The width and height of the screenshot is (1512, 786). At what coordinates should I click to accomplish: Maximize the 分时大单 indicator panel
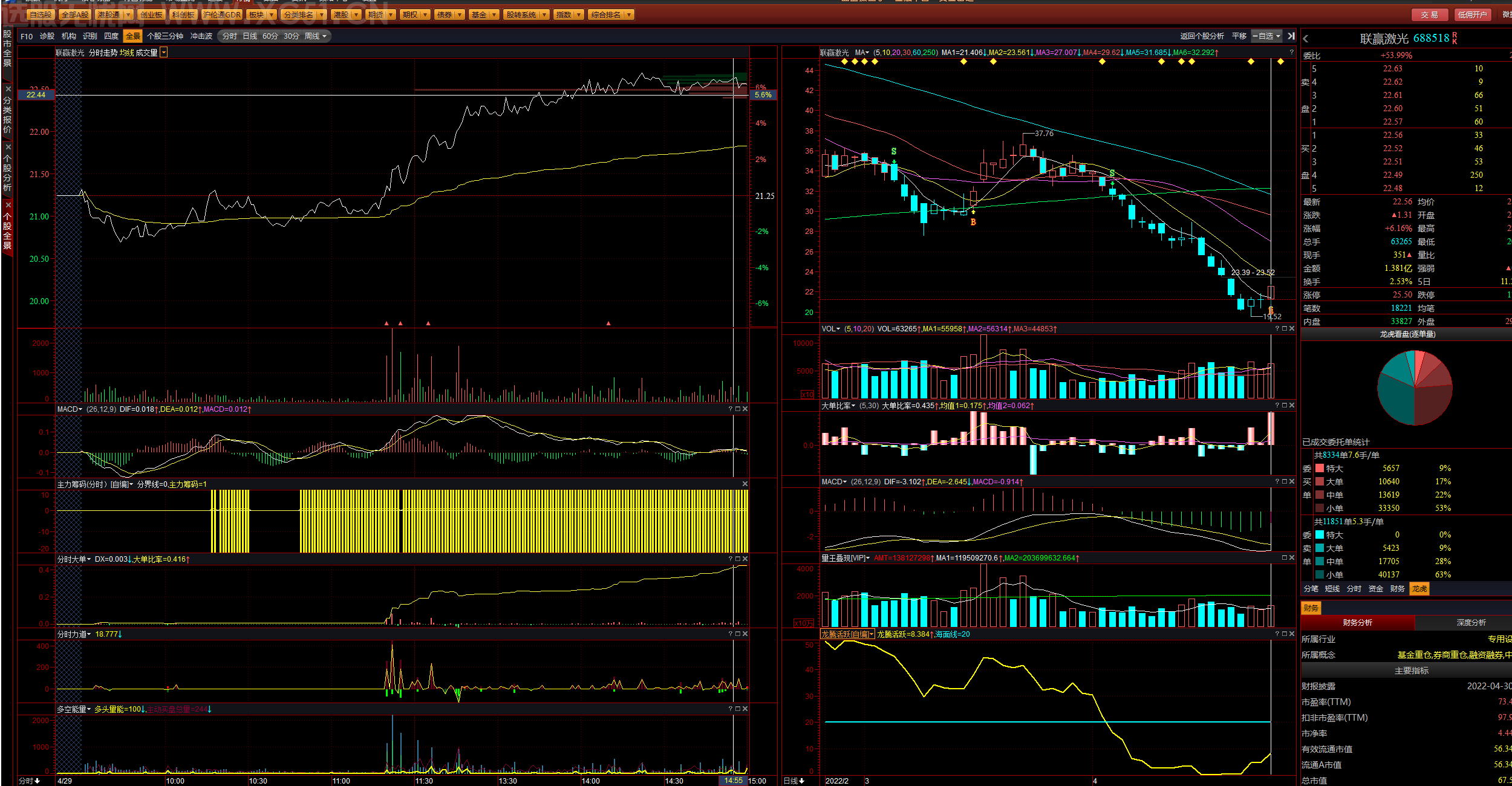point(737,559)
